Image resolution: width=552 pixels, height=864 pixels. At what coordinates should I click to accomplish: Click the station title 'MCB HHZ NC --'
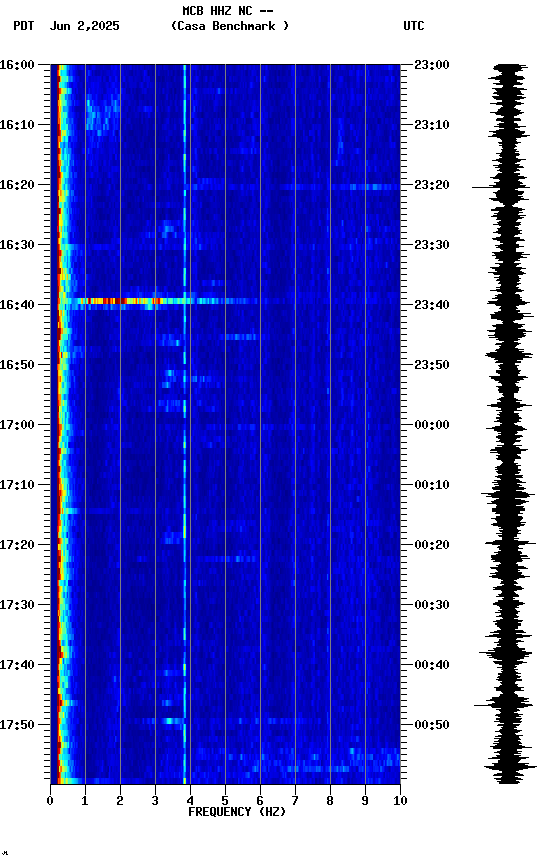tap(228, 11)
